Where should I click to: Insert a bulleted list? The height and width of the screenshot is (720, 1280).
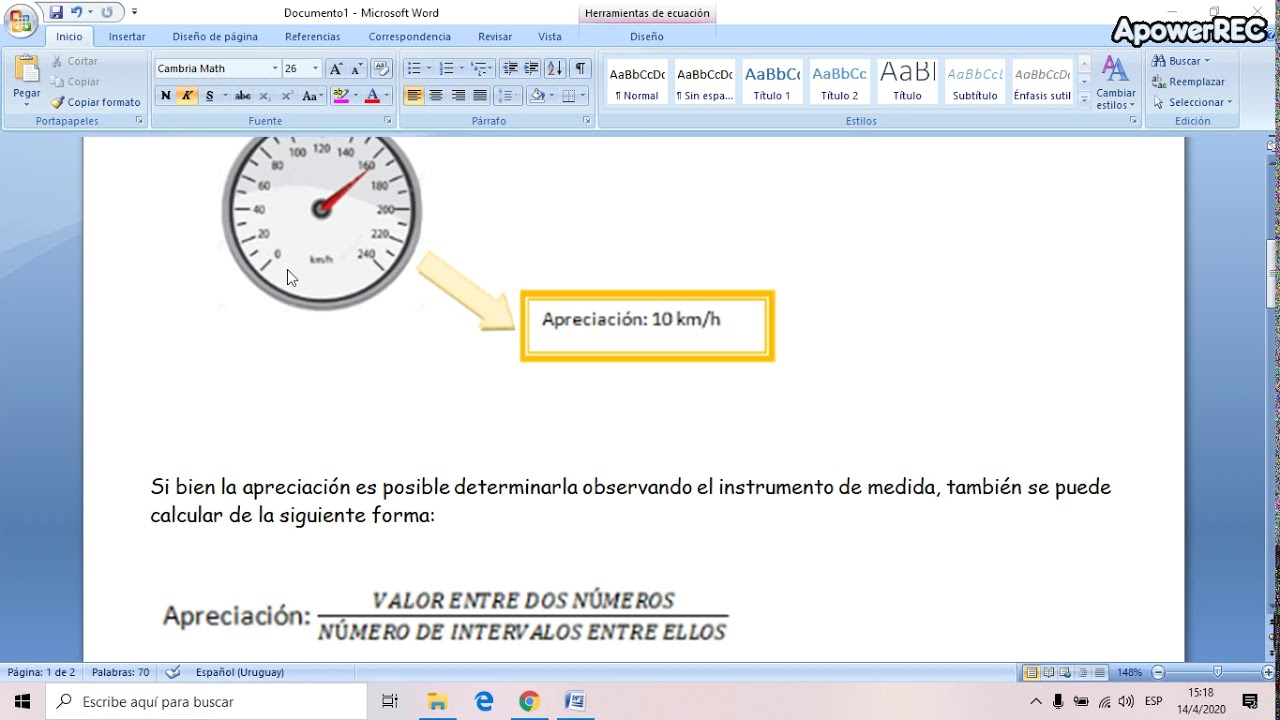[413, 69]
